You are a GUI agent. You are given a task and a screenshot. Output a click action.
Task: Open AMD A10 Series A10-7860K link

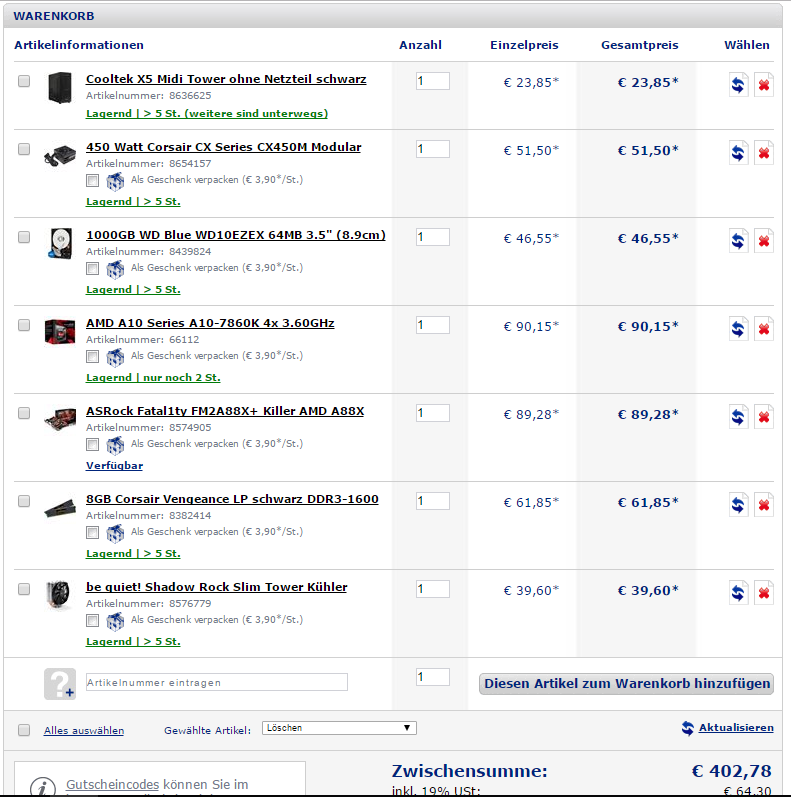pos(210,323)
